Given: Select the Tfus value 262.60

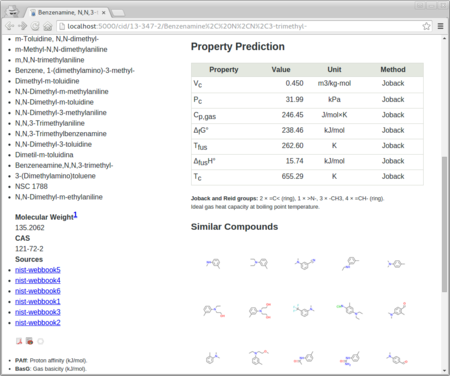Looking at the screenshot, I should pos(292,146).
